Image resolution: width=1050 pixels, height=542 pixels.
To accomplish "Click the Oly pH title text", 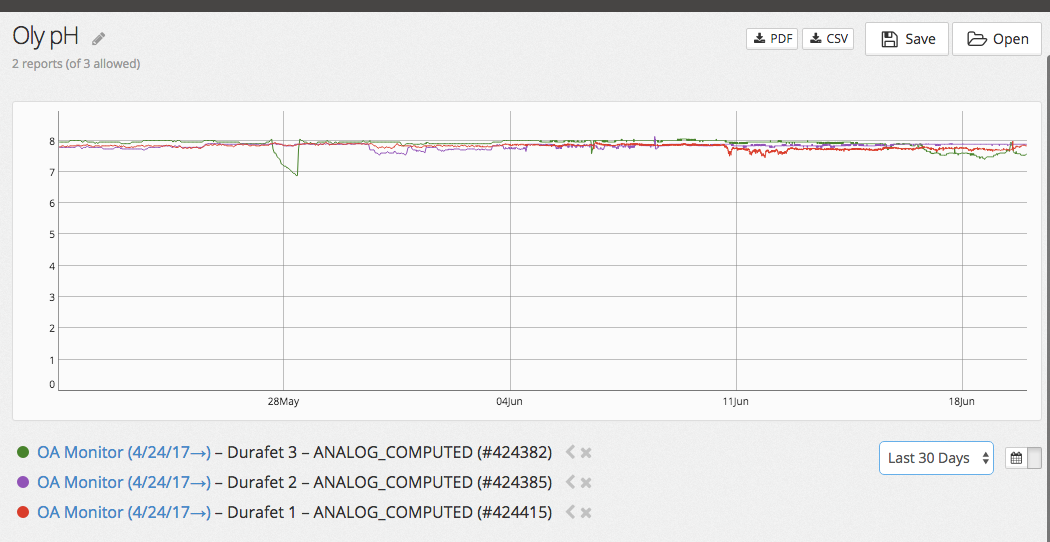I will coord(46,37).
